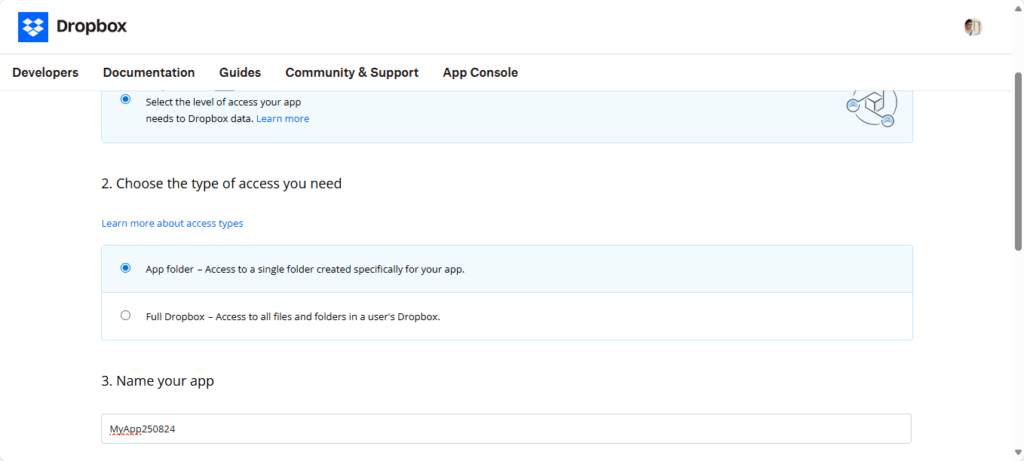This screenshot has height=461, width=1024.
Task: Go to App Console
Action: [480, 72]
